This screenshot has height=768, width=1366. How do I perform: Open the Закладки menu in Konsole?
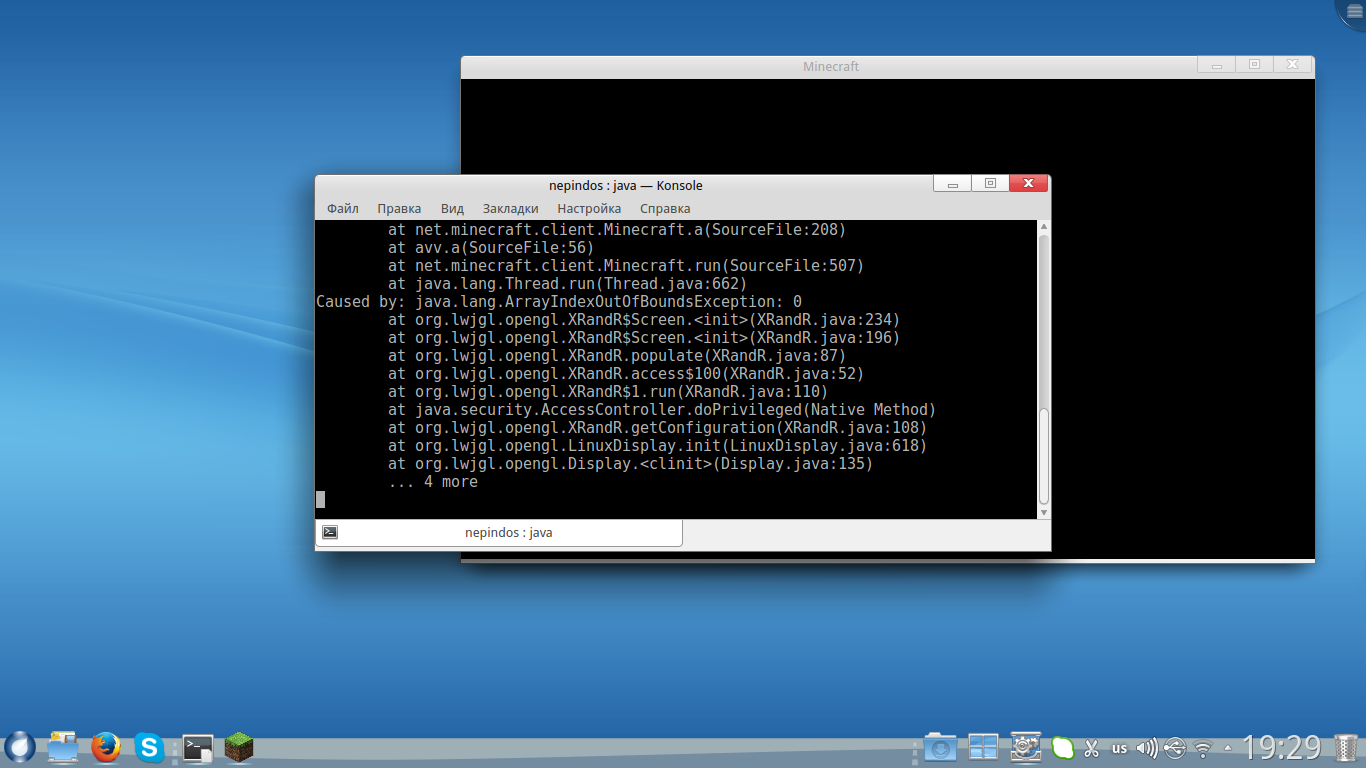pos(511,209)
